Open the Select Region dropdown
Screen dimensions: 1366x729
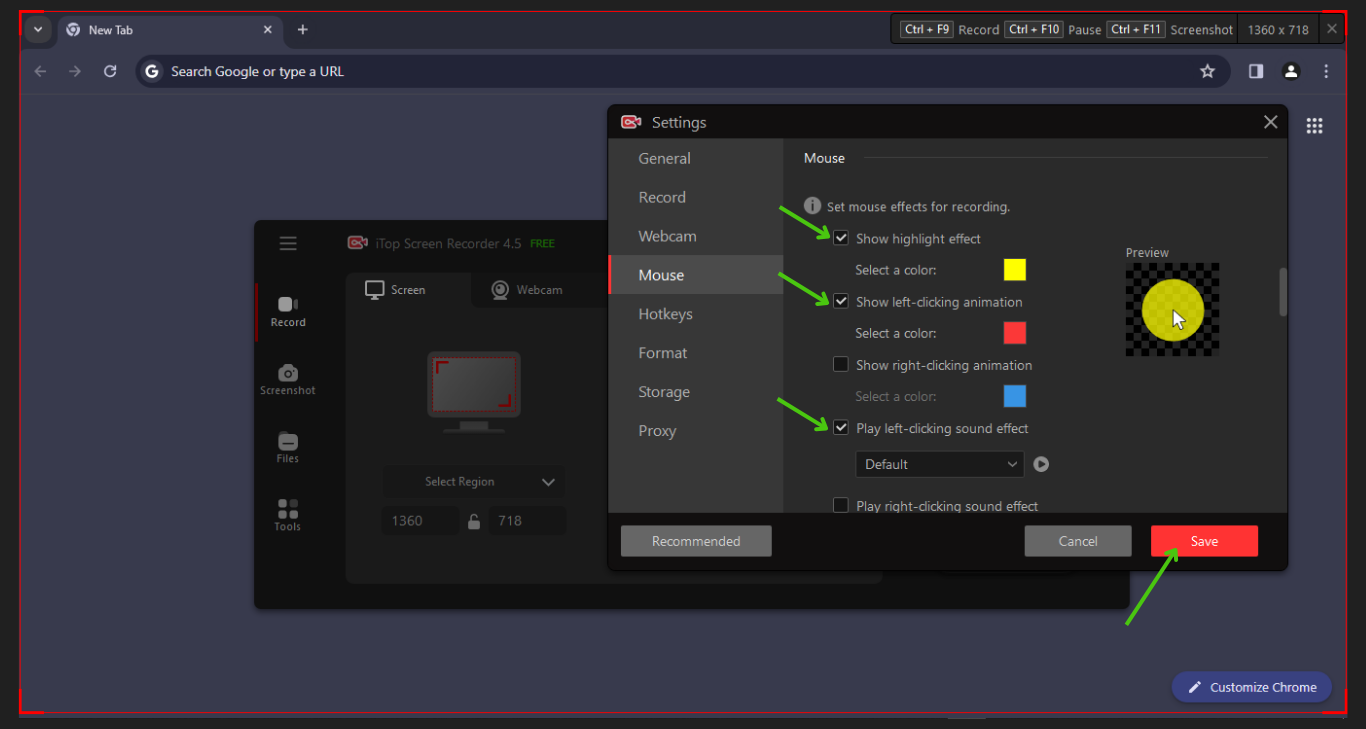(x=474, y=482)
